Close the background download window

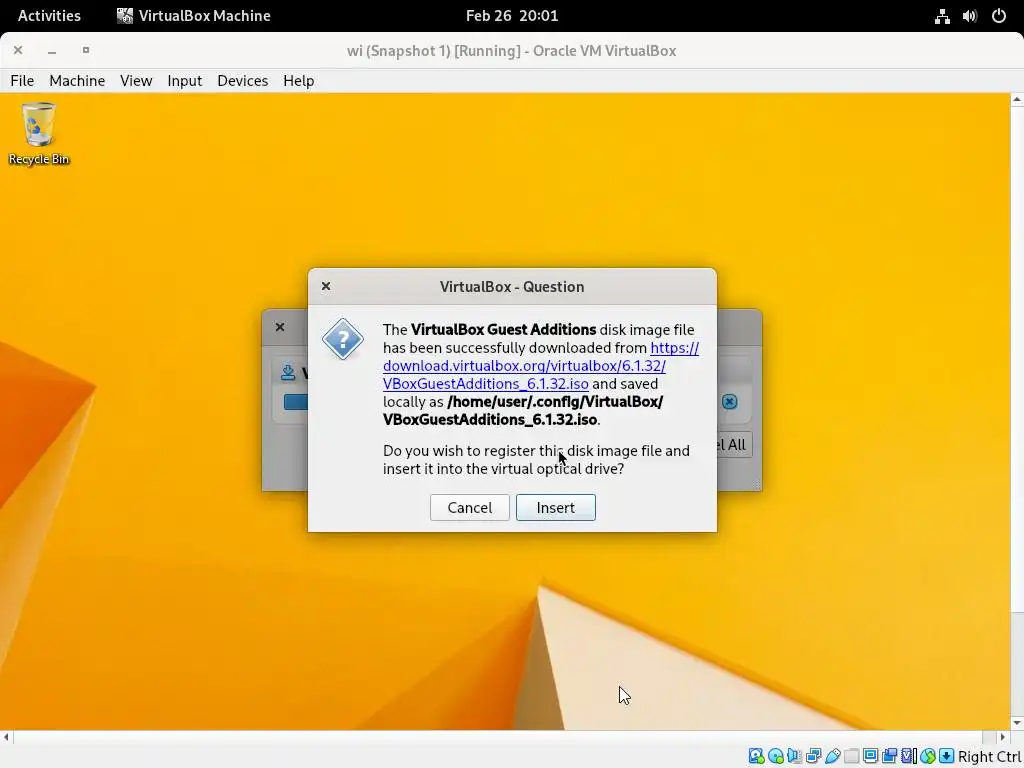(280, 327)
